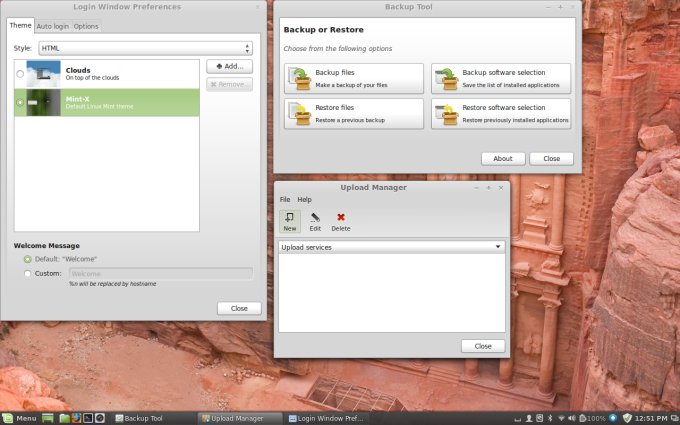Click the Options tab in Login Preferences

(x=86, y=26)
